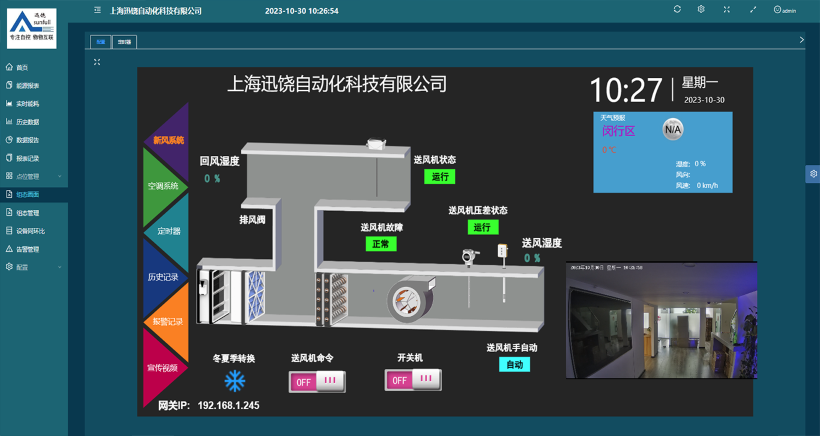The height and width of the screenshot is (436, 820).
Task: Click the pressure sensor gauge icon on duct
Action: pyautogui.click(x=470, y=256)
